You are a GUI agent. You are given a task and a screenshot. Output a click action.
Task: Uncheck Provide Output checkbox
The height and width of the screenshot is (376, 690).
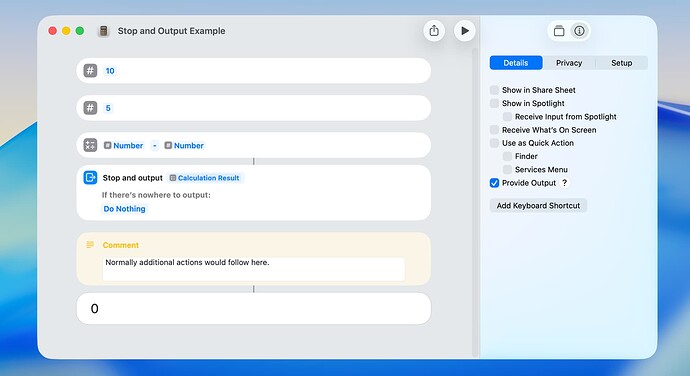(x=494, y=183)
